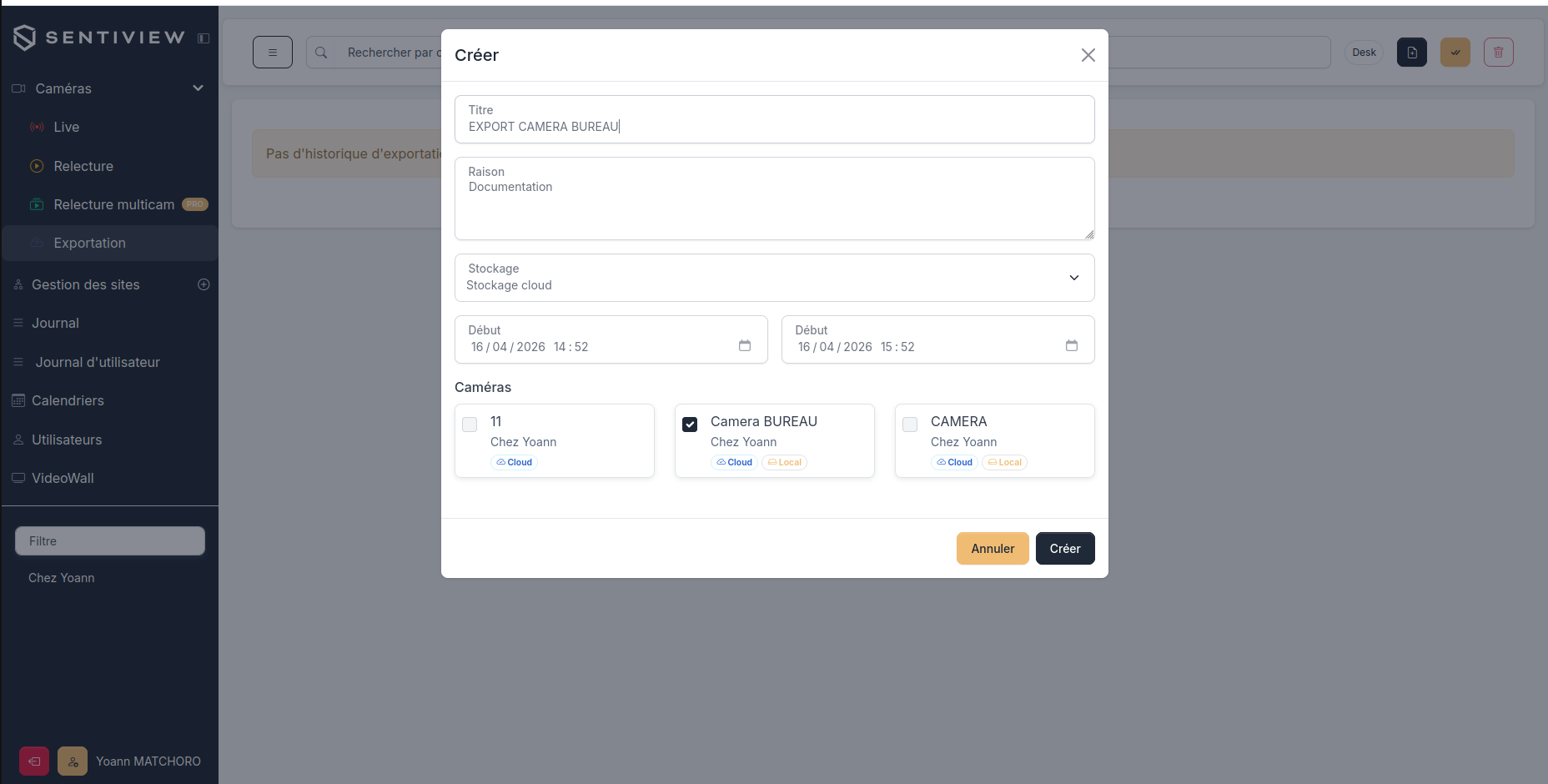Click the Raison text area
The height and width of the screenshot is (784, 1548).
pyautogui.click(x=774, y=199)
